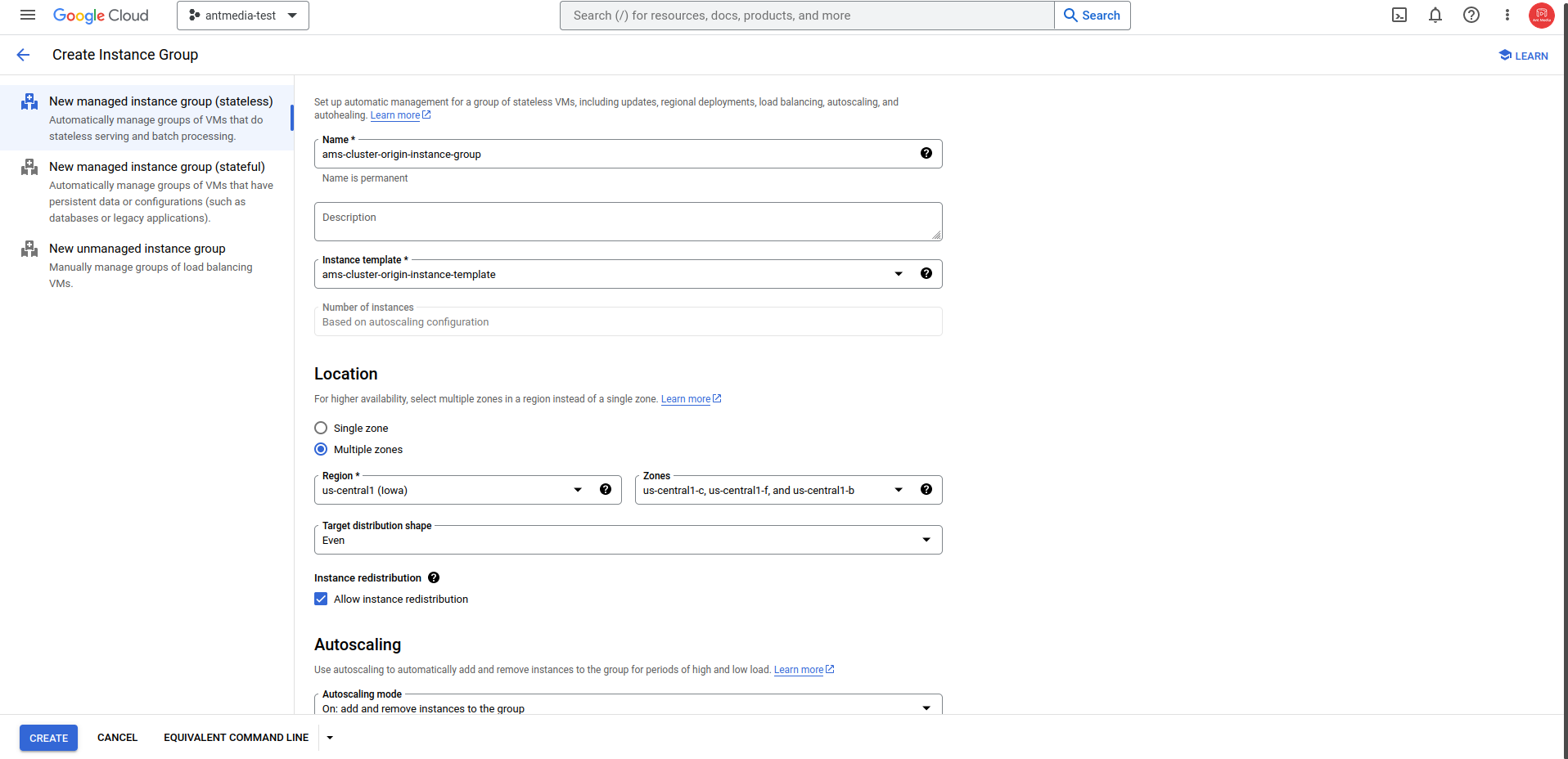Activate Cloud Shell terminal icon
The width and height of the screenshot is (1568, 759).
click(1399, 15)
